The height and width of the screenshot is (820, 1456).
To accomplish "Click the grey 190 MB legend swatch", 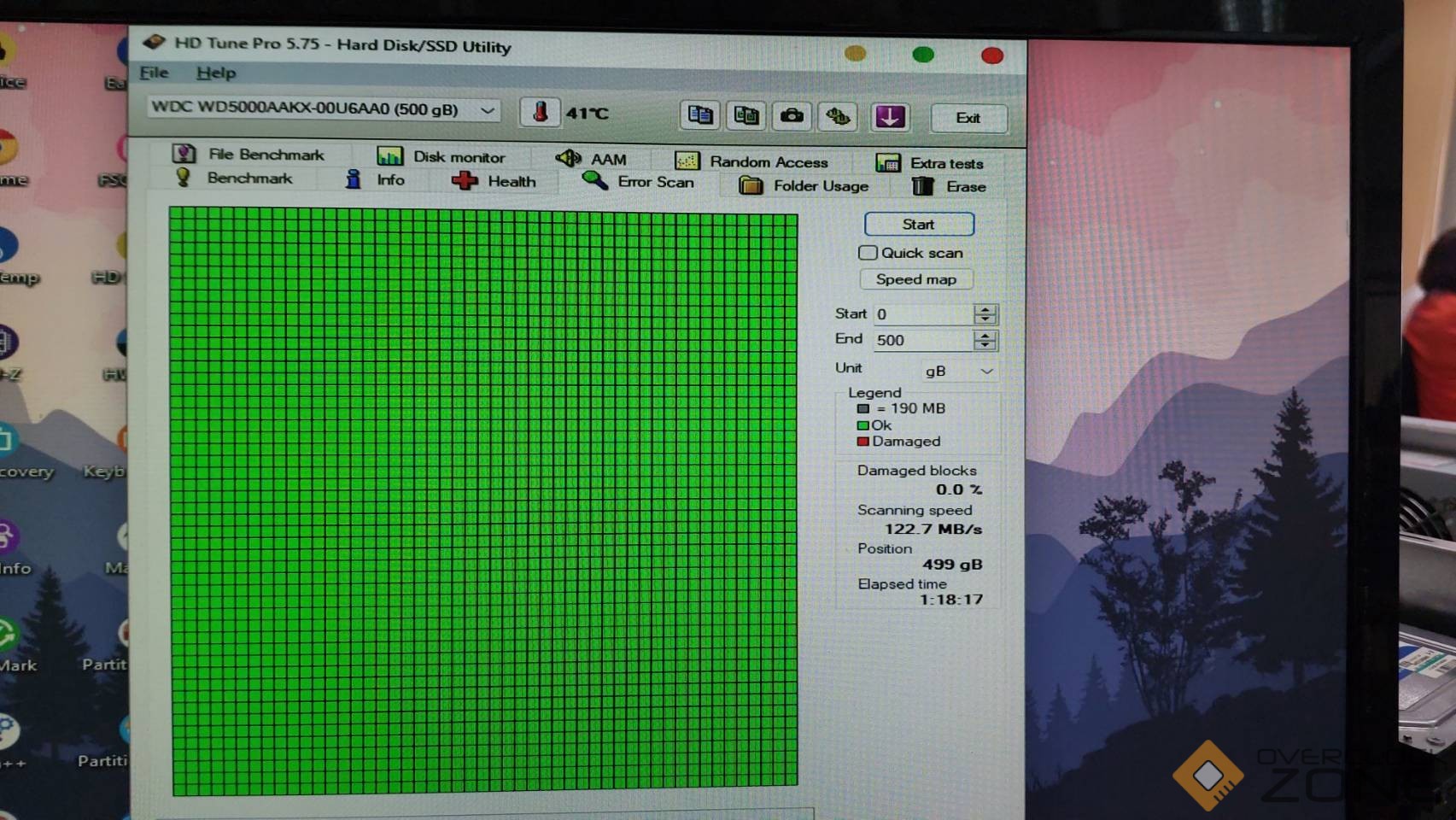I will pyautogui.click(x=863, y=408).
